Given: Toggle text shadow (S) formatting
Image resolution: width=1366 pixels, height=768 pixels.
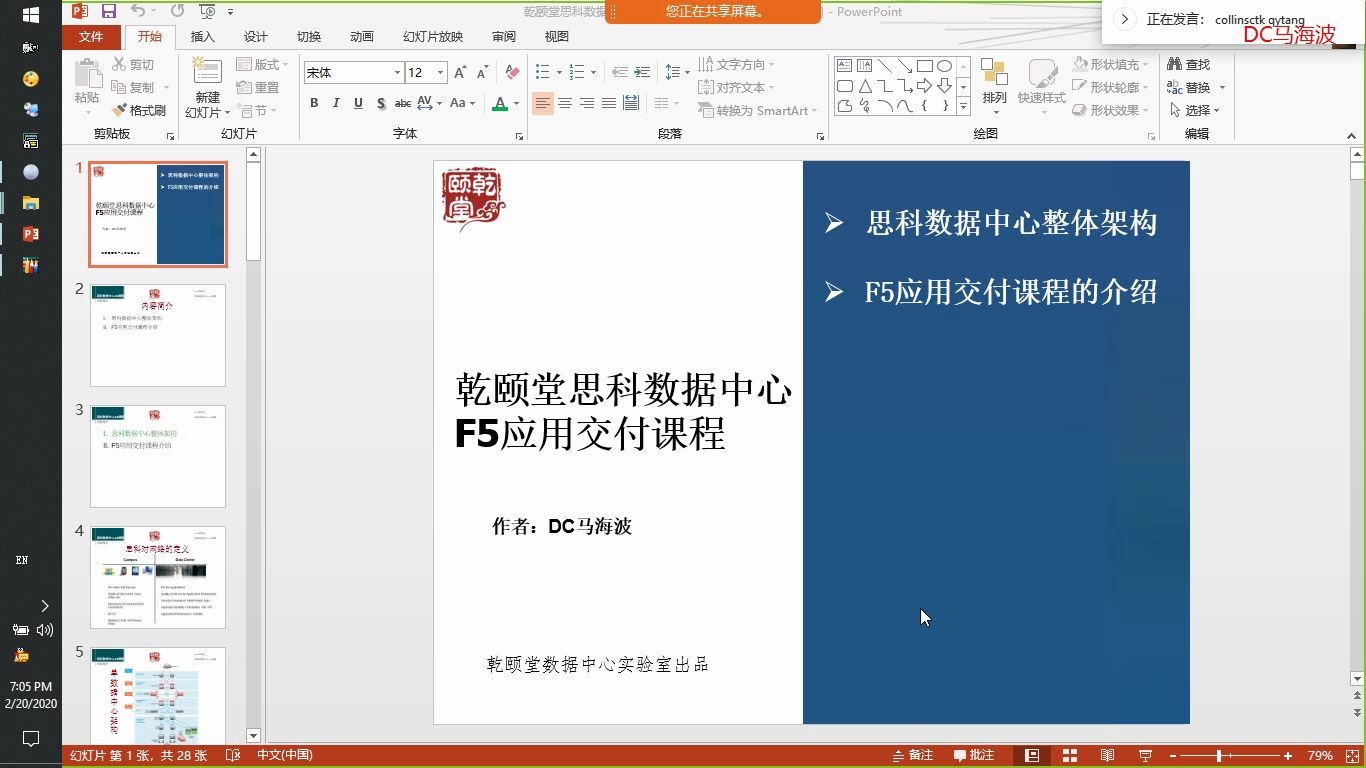Looking at the screenshot, I should coord(381,103).
